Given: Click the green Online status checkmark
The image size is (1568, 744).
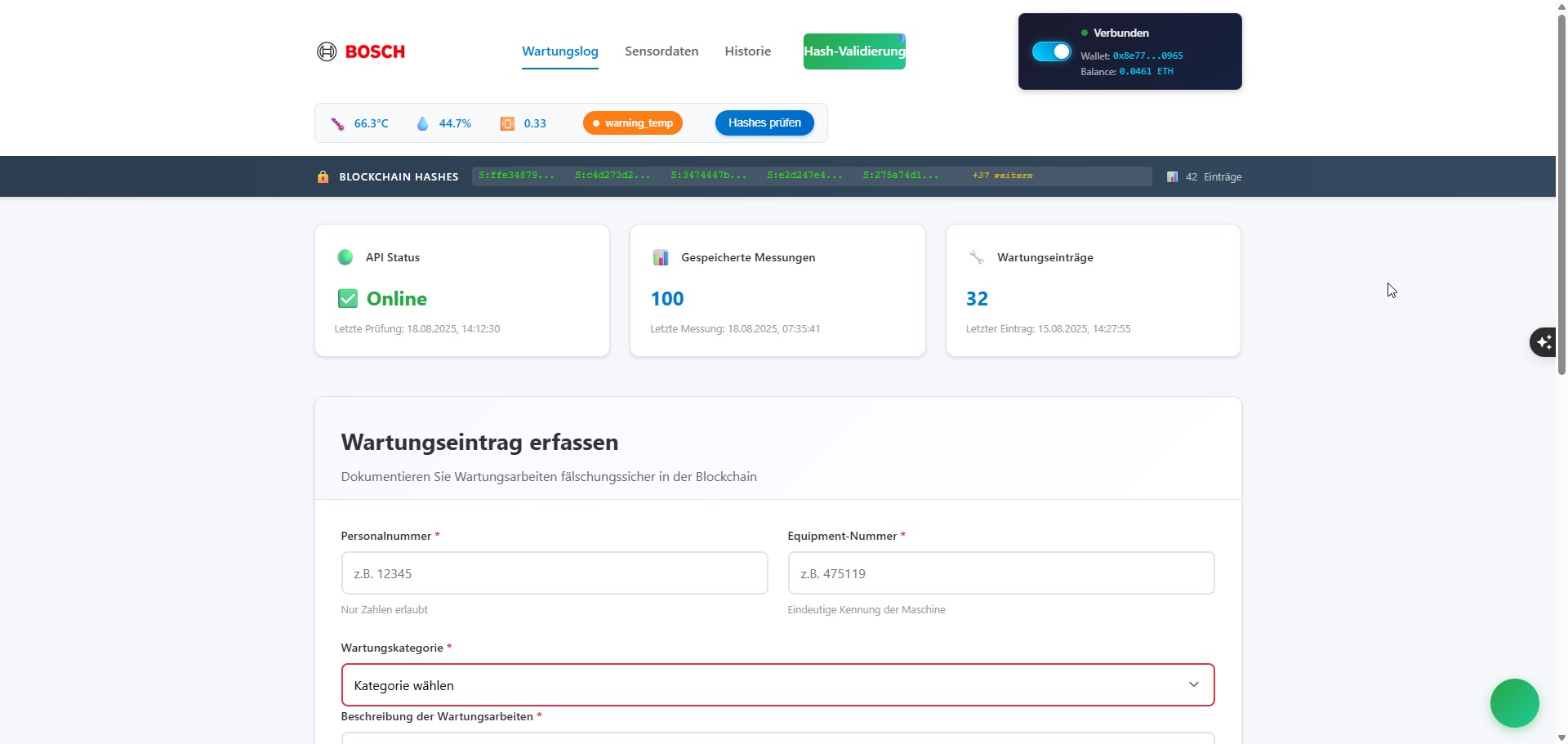Looking at the screenshot, I should pyautogui.click(x=347, y=298).
